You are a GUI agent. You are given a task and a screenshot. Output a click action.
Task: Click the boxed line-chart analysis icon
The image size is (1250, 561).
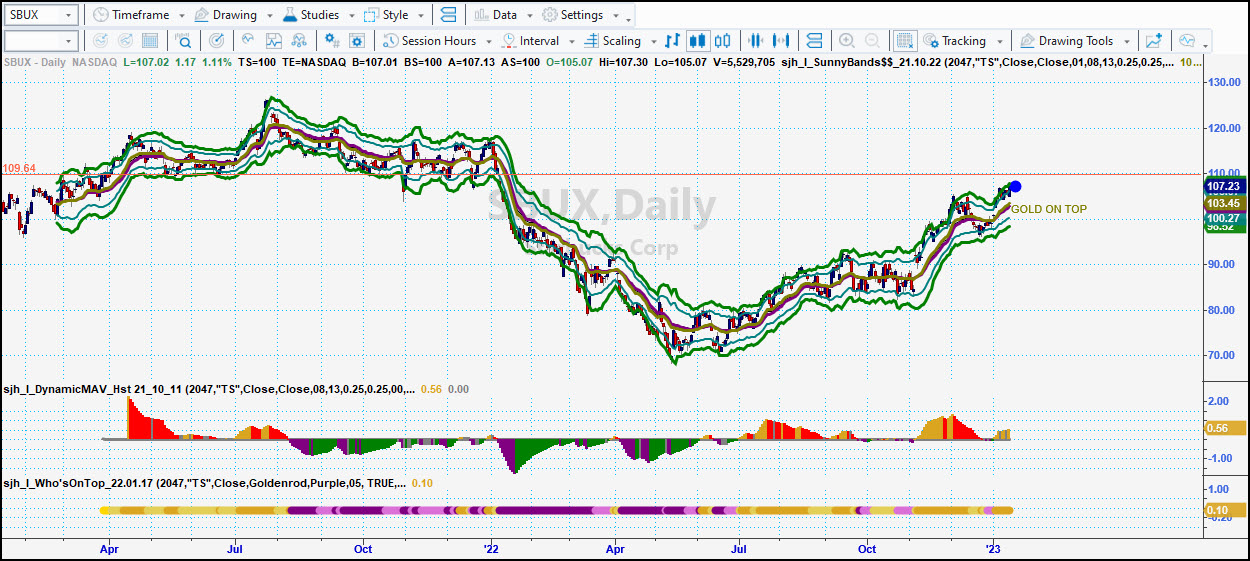click(273, 41)
